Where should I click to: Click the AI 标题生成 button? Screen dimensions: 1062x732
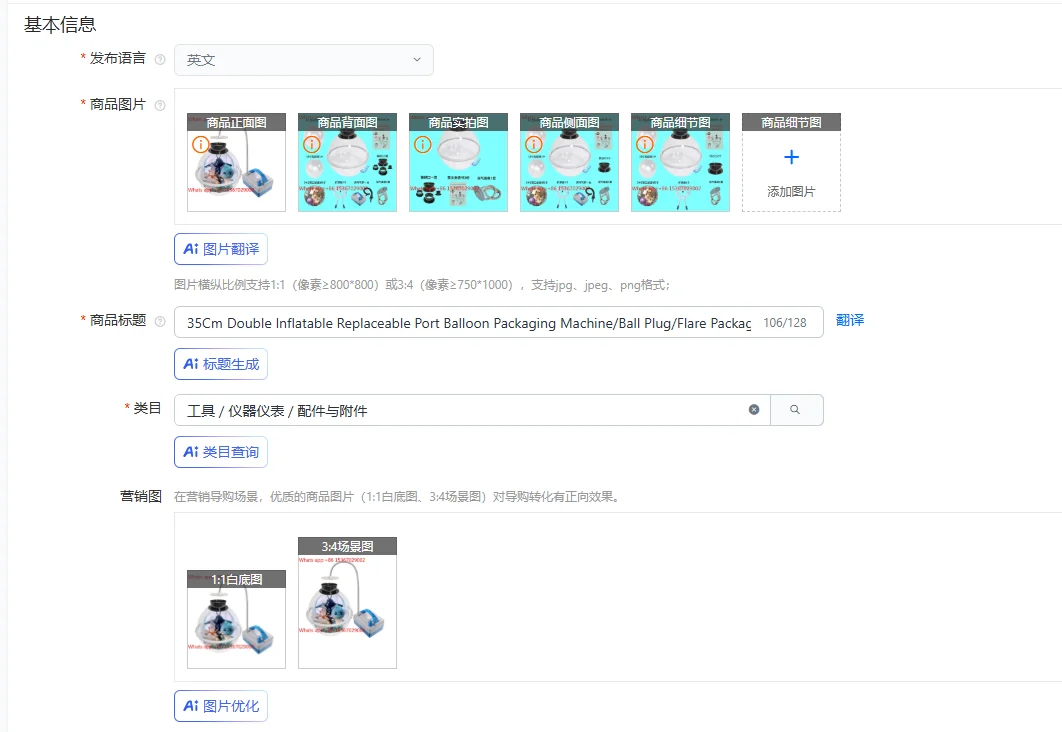click(x=221, y=364)
